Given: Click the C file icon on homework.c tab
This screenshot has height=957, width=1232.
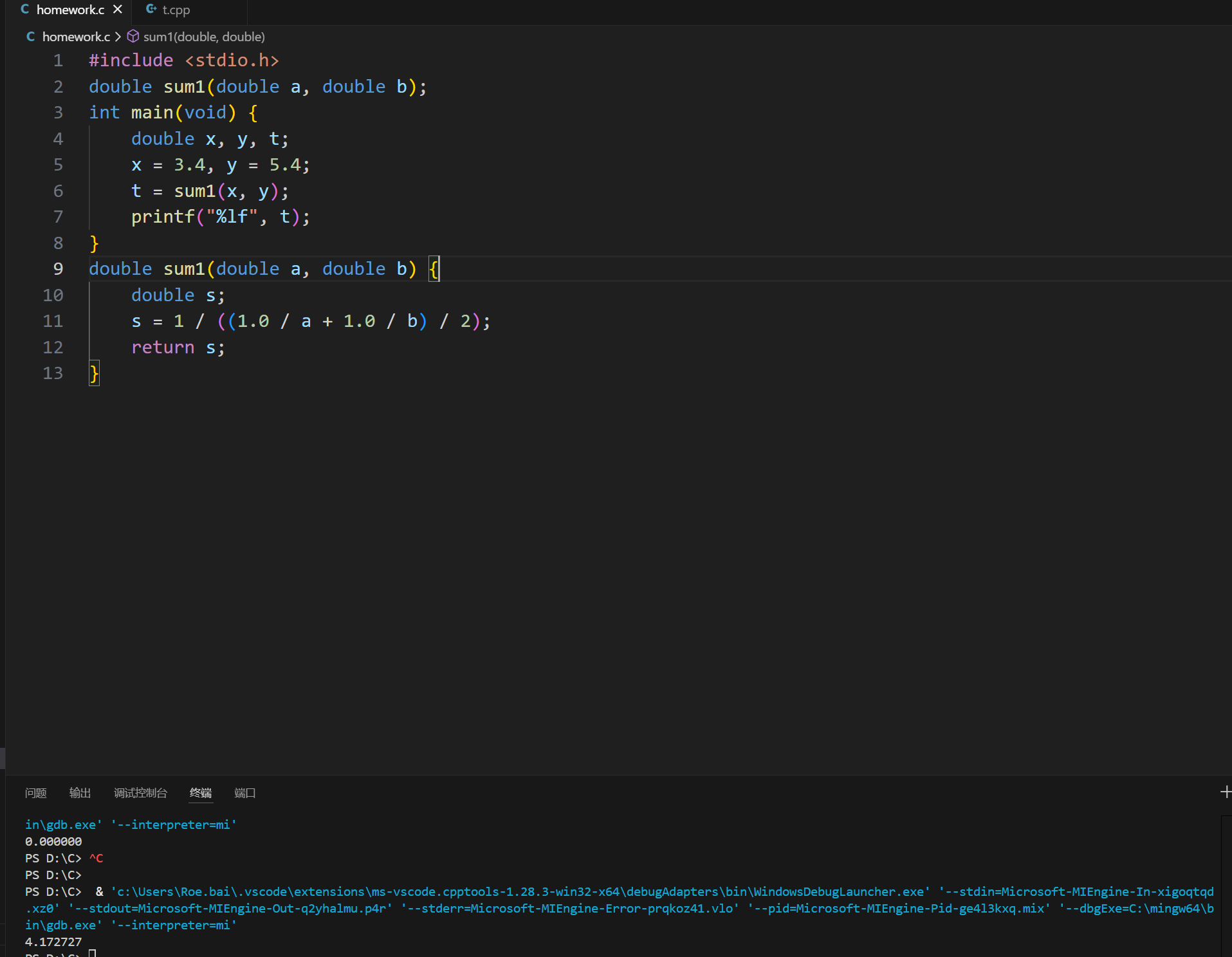Looking at the screenshot, I should pos(25,10).
